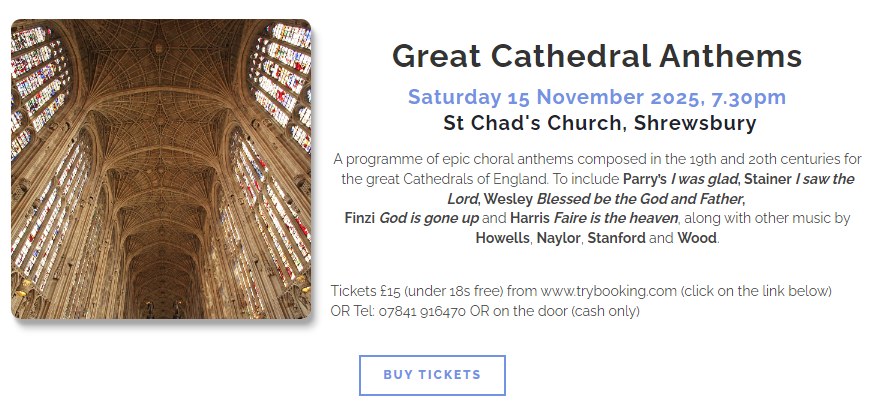Click the composer name Stanford
Viewport: 875px width, 401px height.
[x=616, y=238]
